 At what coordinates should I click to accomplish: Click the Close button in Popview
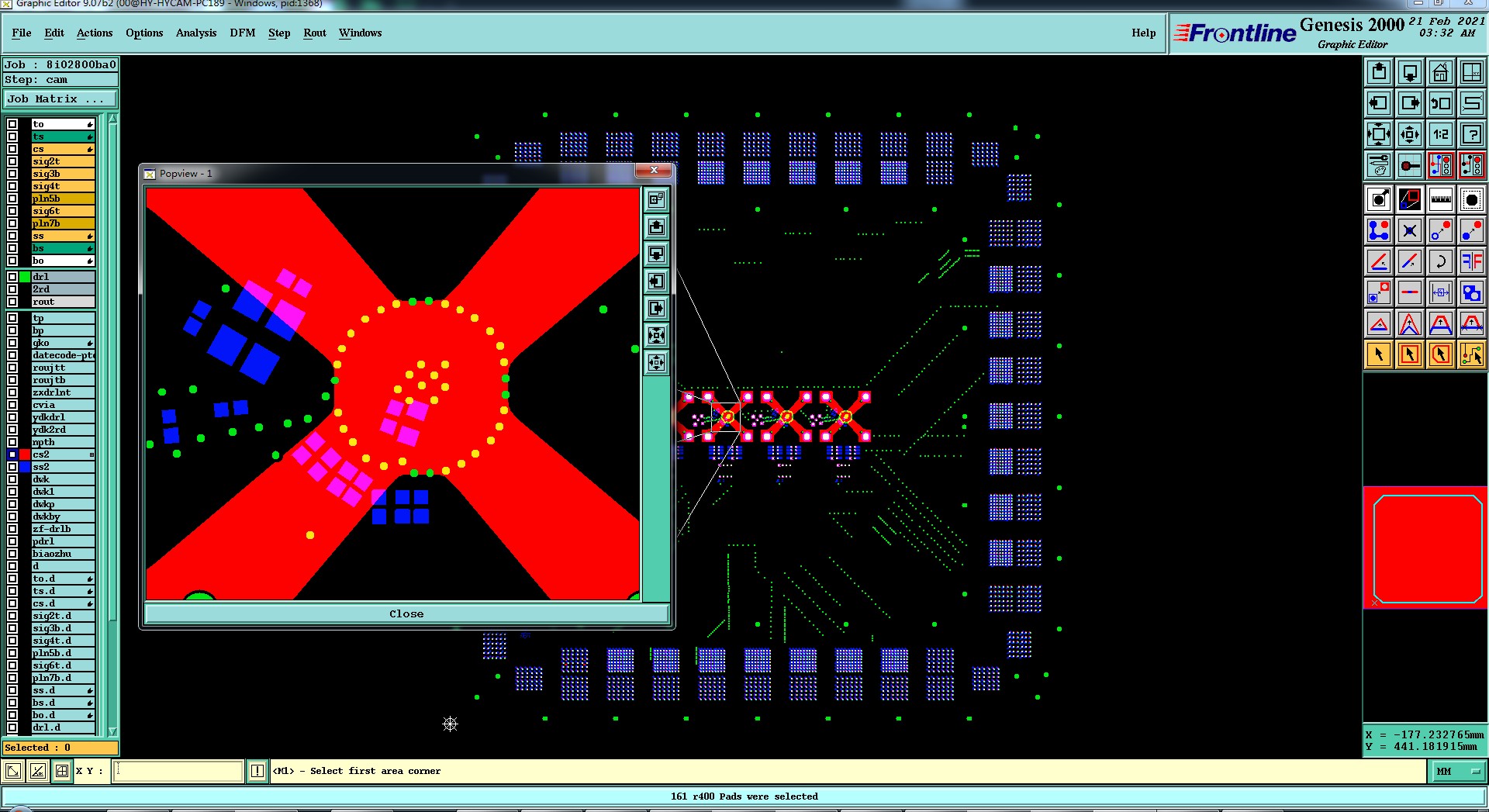[x=406, y=613]
